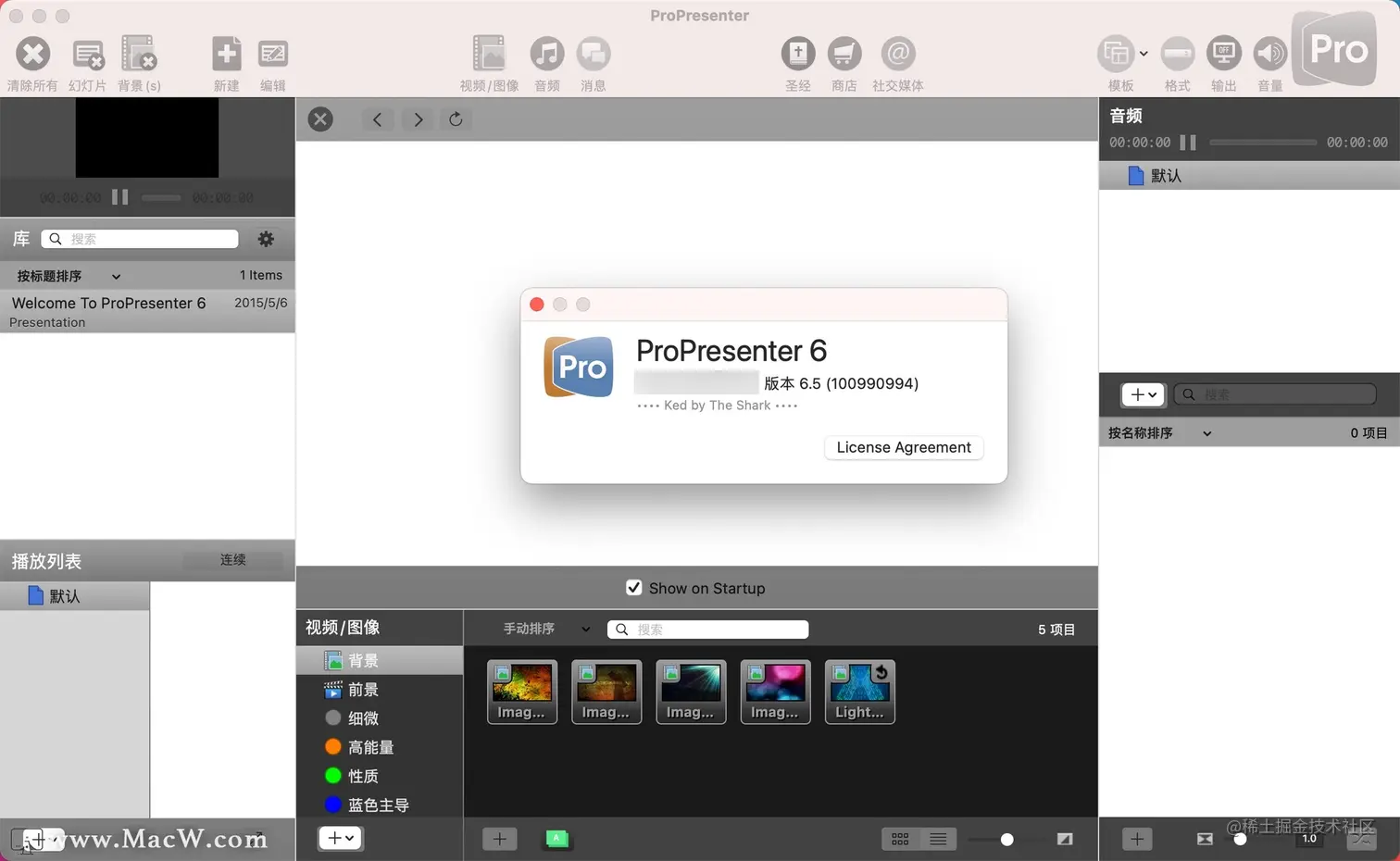
Task: Select the 性质 green tag
Action: tap(380, 776)
